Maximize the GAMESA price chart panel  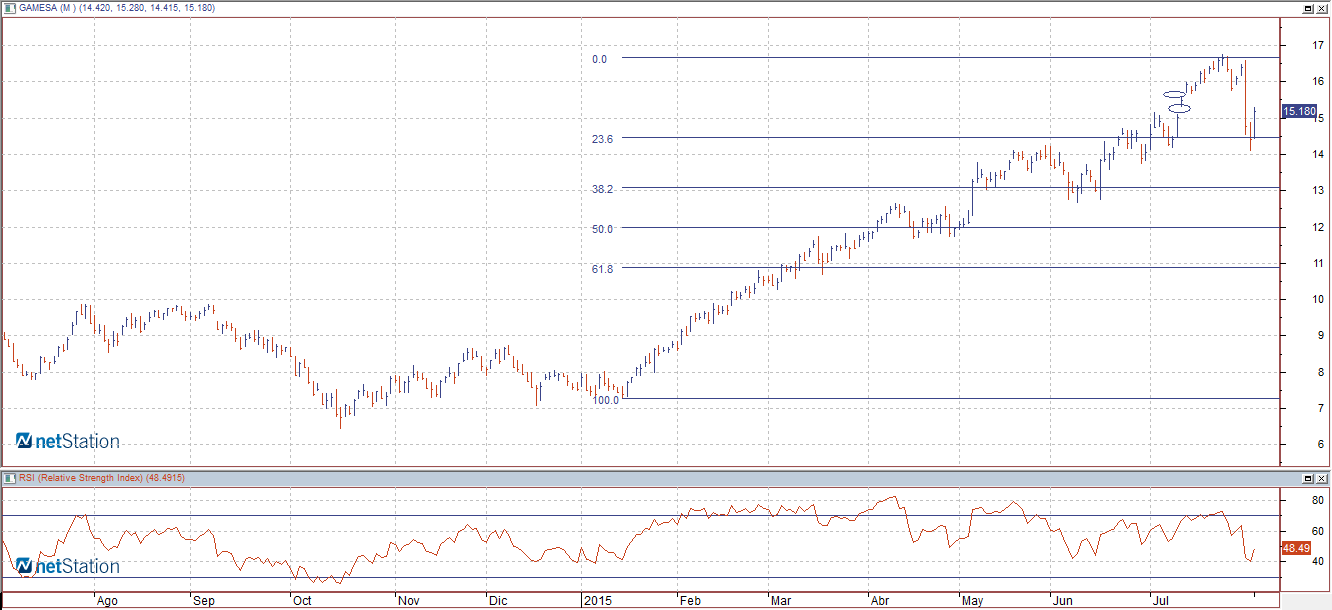(x=1308, y=8)
